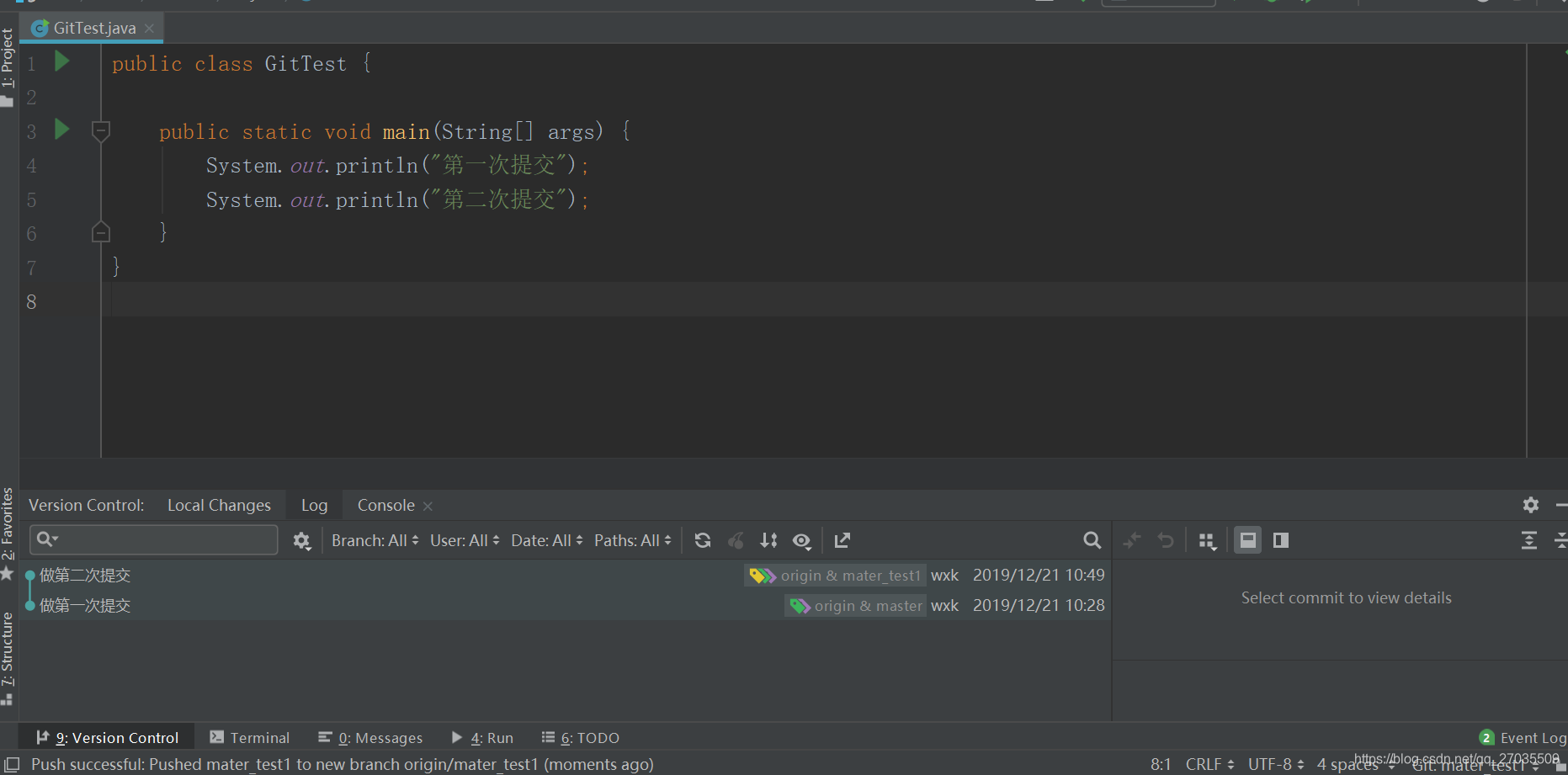This screenshot has width=1568, height=775.
Task: Collapse the main method fold marker at line 3
Action: click(101, 131)
